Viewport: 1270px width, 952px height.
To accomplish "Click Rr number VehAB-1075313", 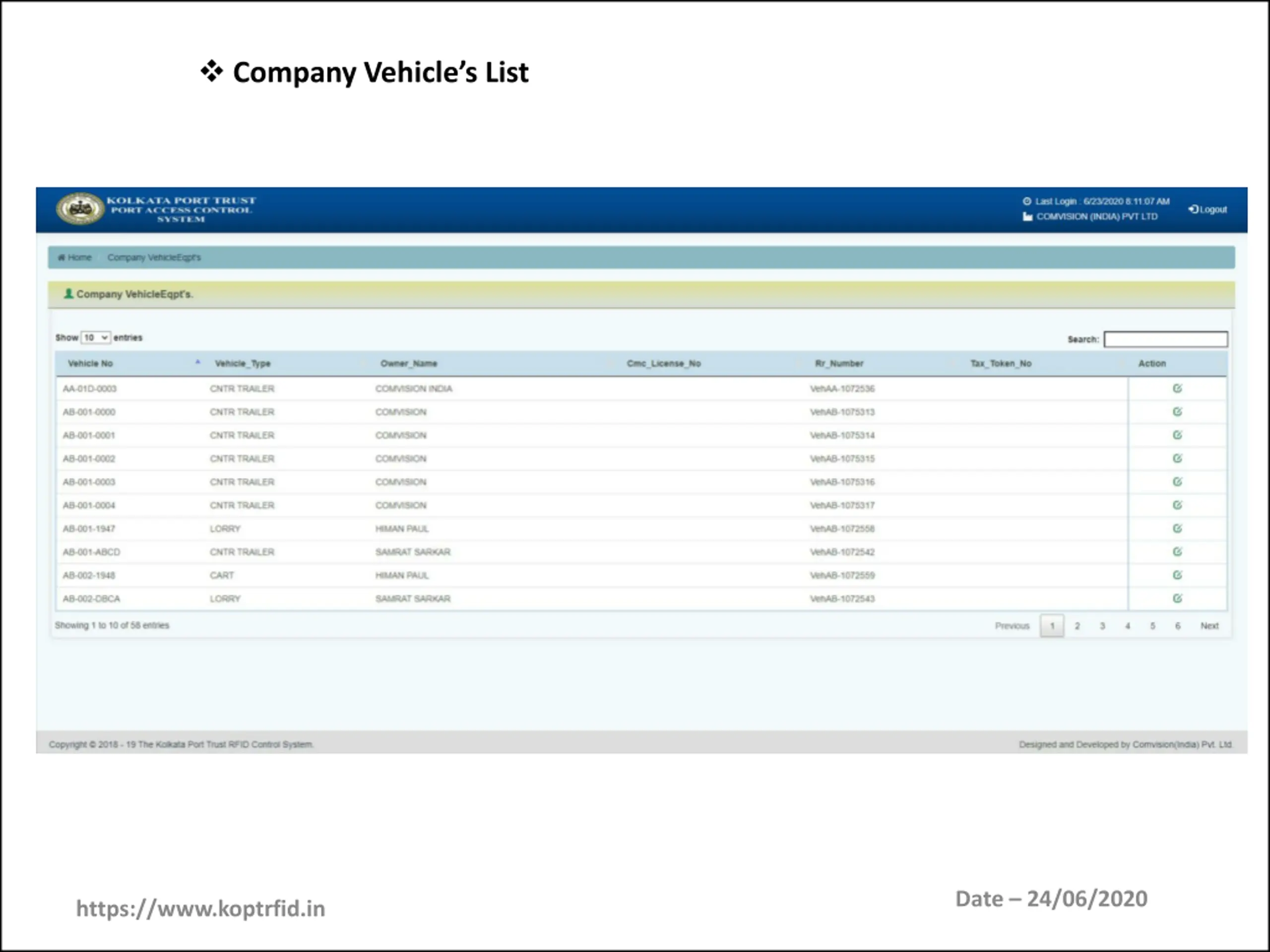I will point(842,412).
